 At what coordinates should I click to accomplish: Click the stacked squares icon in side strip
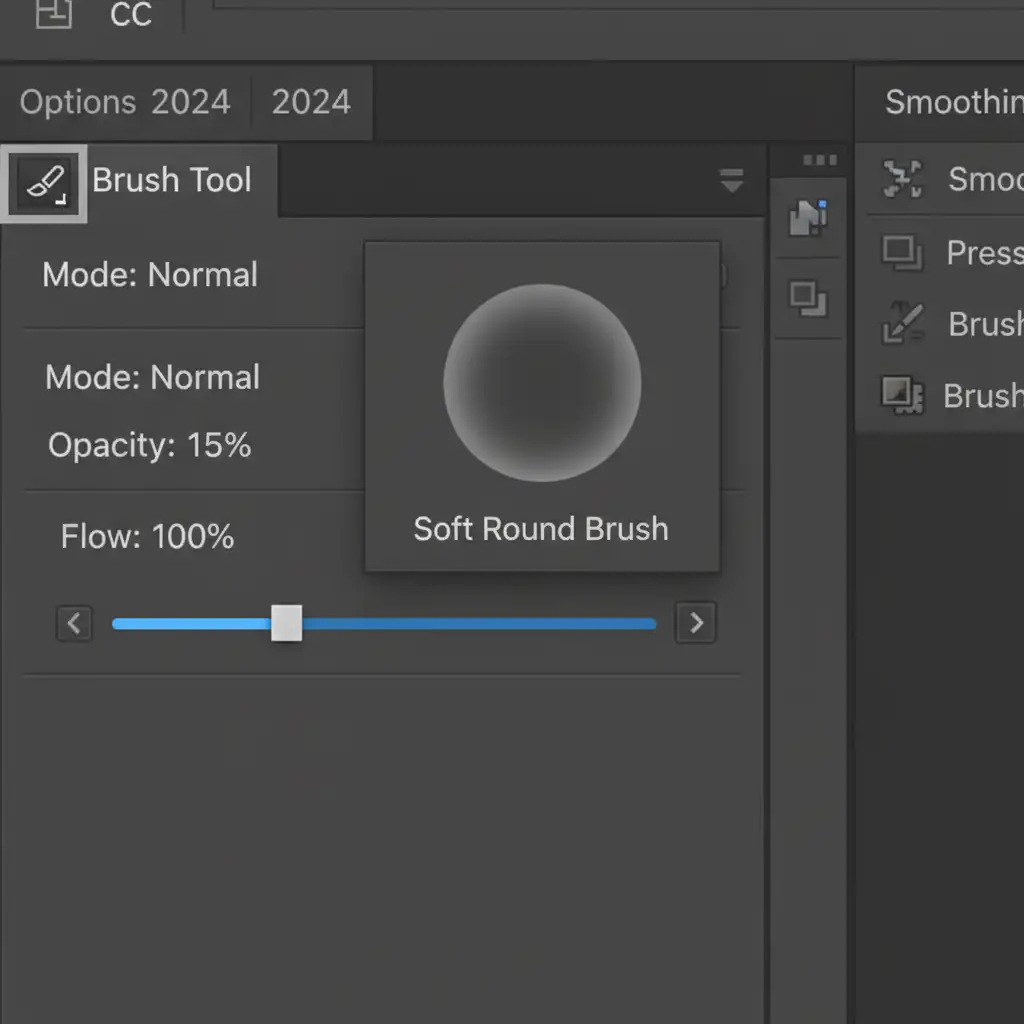pos(807,298)
